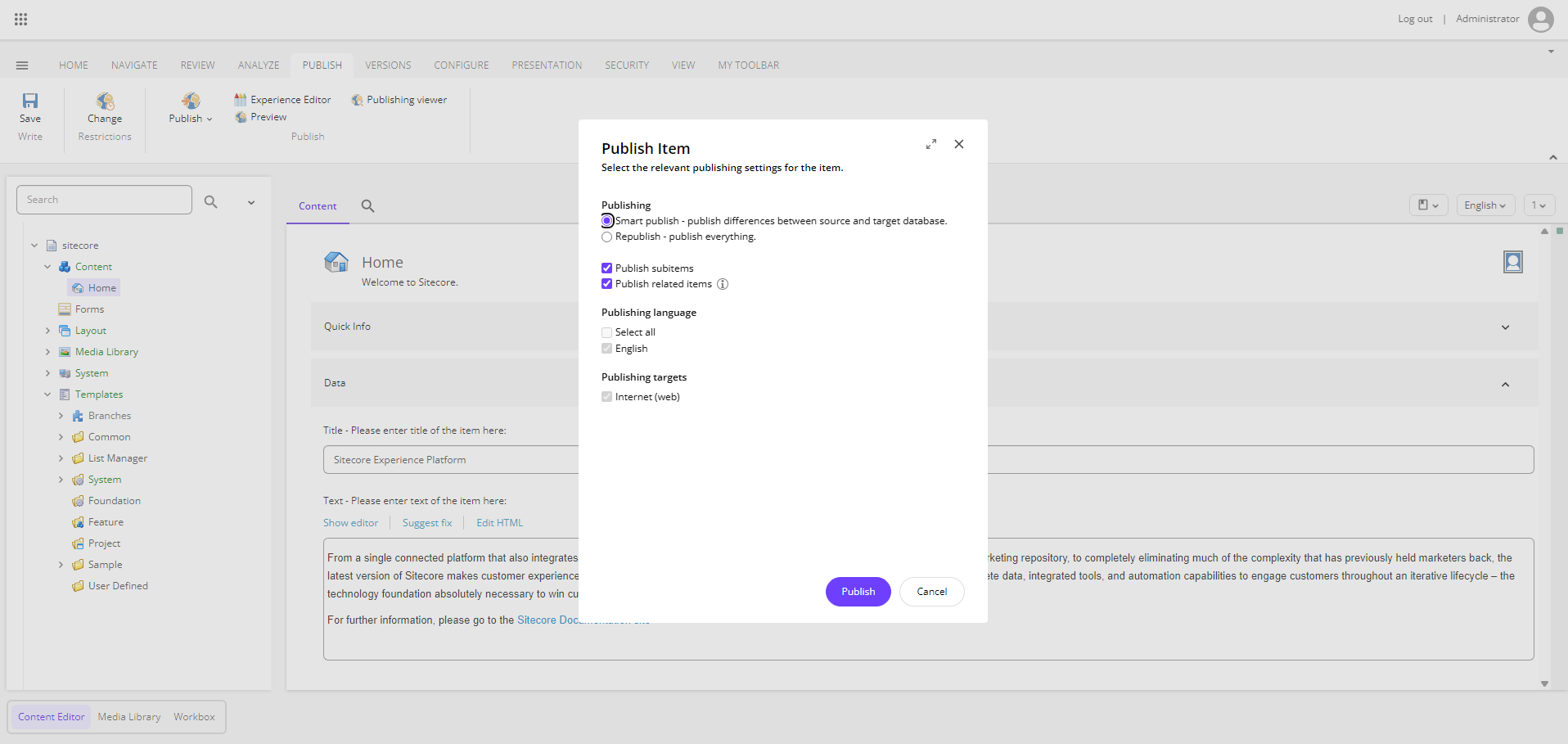Click the info icon beside Publish related items
1568x744 pixels.
pyautogui.click(x=723, y=284)
